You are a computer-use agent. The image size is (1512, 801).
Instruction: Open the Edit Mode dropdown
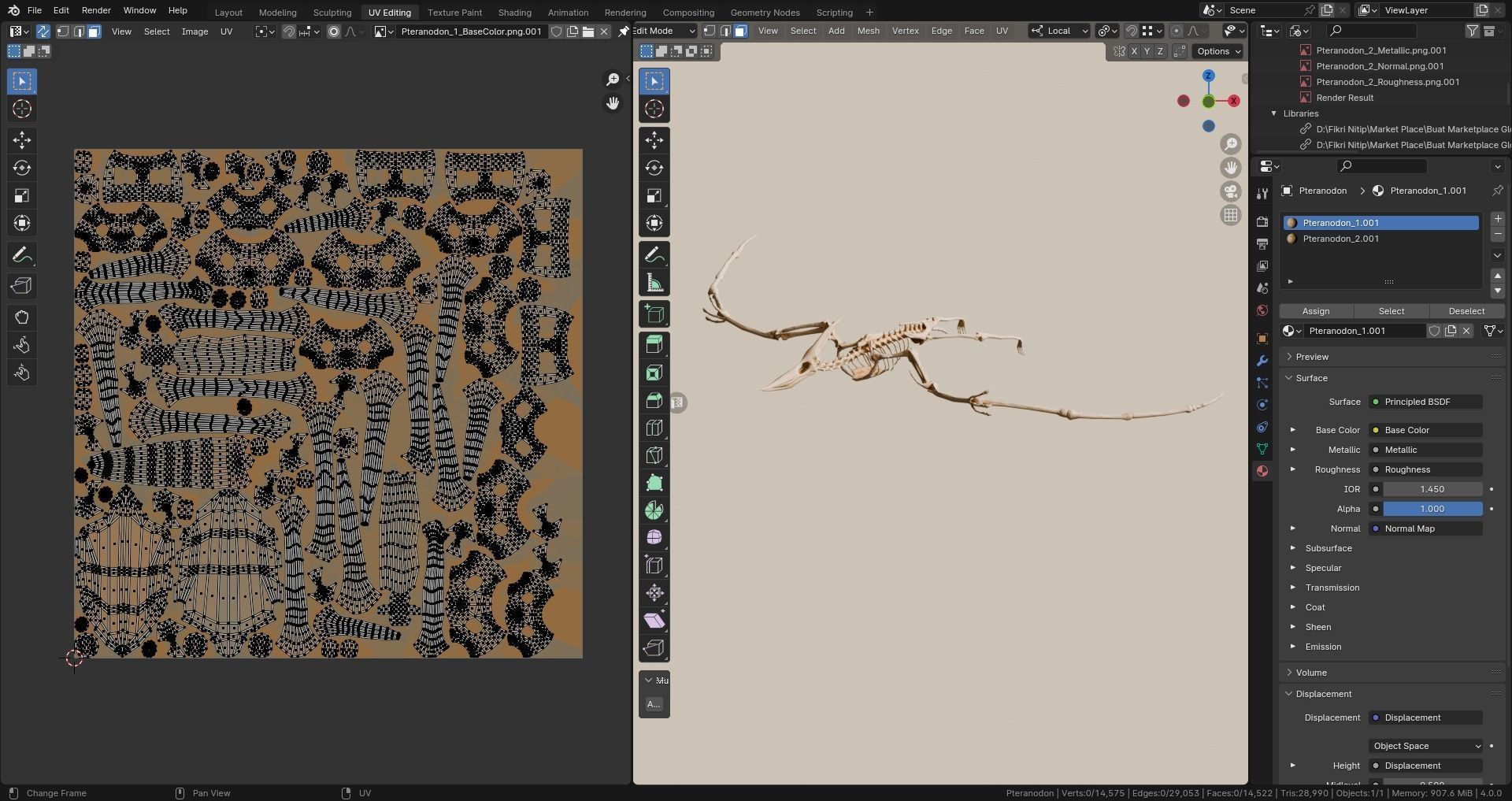(x=665, y=31)
